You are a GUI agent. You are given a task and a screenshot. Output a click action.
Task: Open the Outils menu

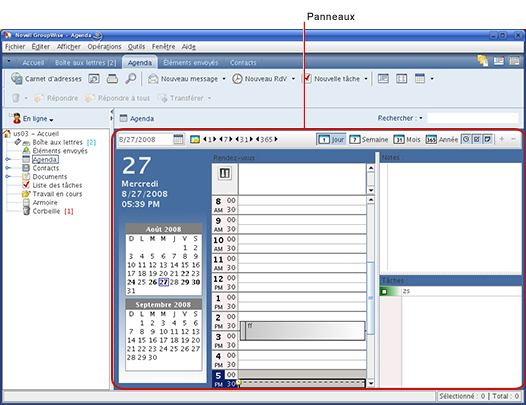coord(136,47)
